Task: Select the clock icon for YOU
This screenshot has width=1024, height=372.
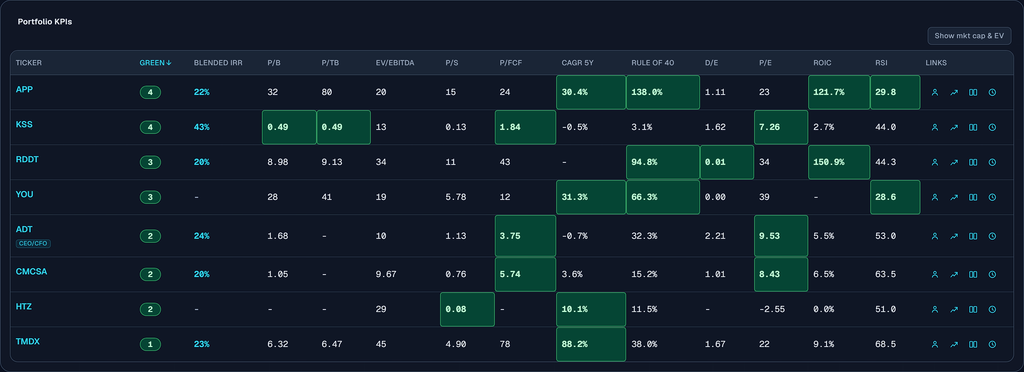Action: [992, 197]
